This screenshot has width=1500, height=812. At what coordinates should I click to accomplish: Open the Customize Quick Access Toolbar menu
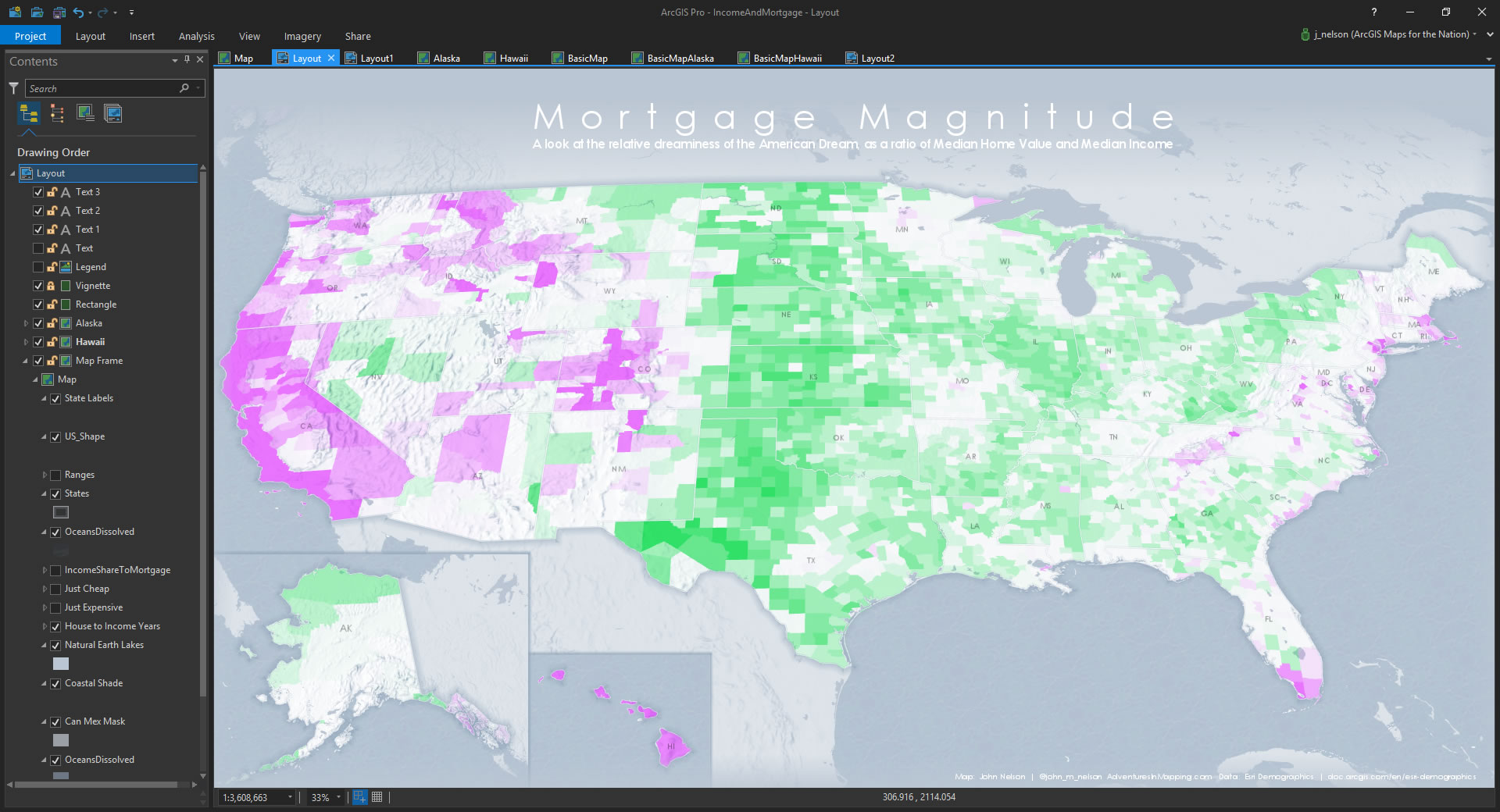pyautogui.click(x=131, y=12)
